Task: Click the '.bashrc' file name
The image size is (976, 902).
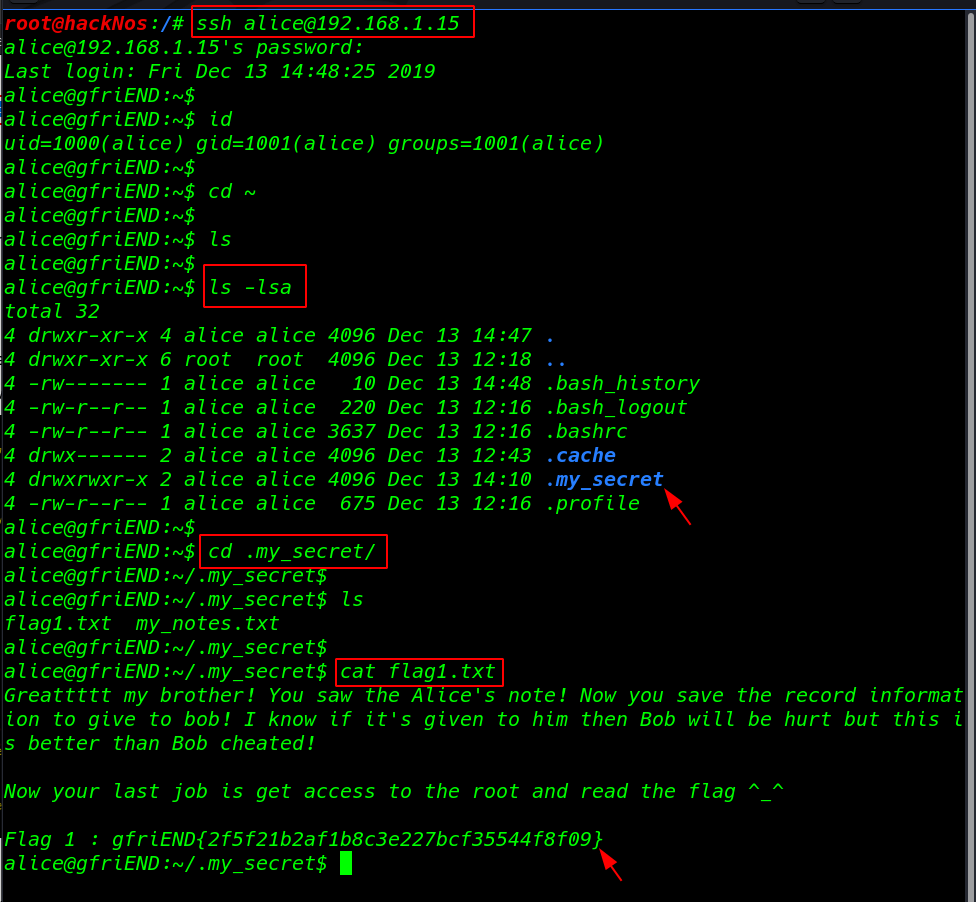Action: coord(586,431)
